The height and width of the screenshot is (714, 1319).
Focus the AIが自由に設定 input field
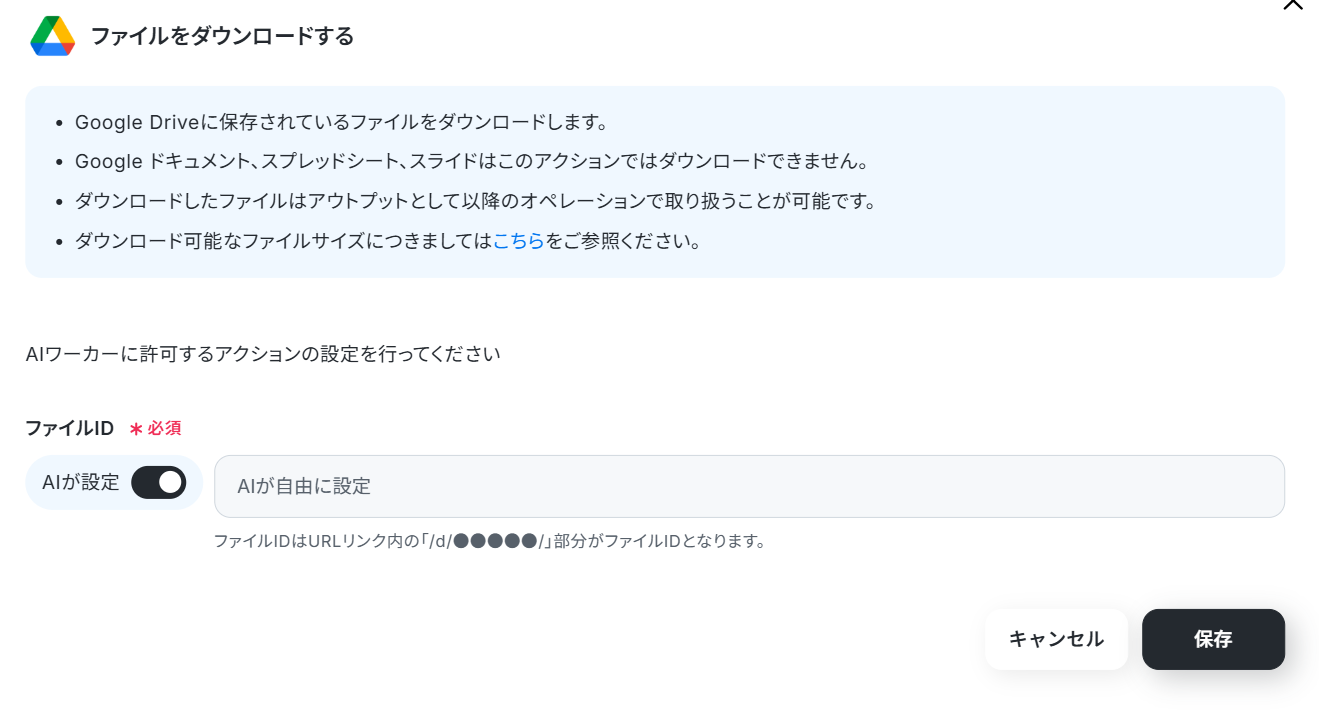click(749, 487)
